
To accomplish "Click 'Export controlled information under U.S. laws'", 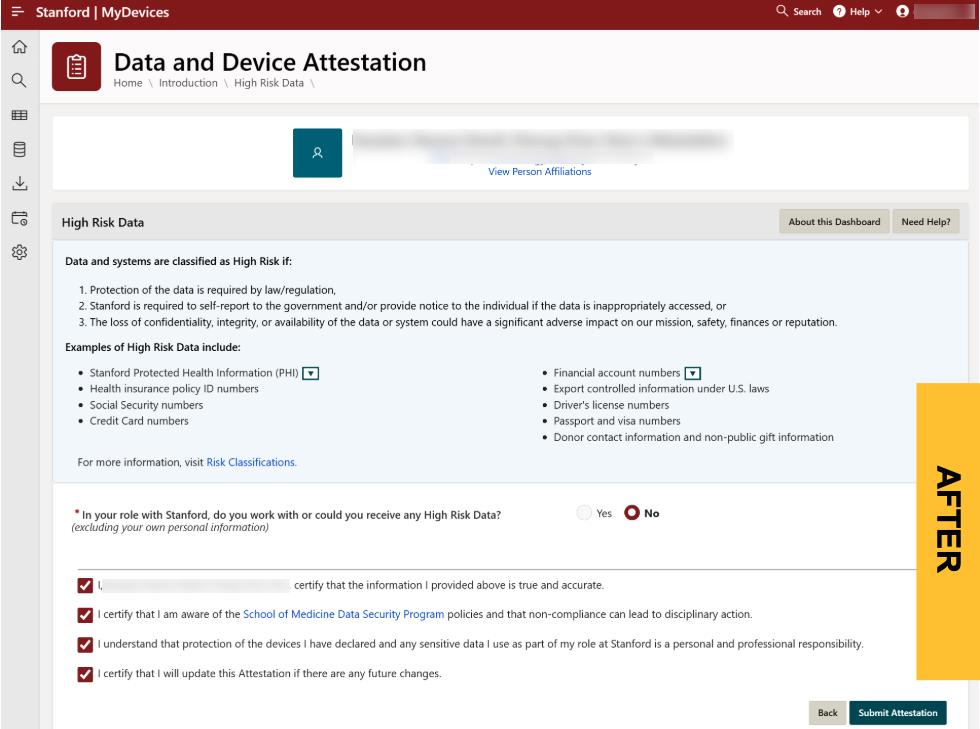I will click(x=661, y=389).
